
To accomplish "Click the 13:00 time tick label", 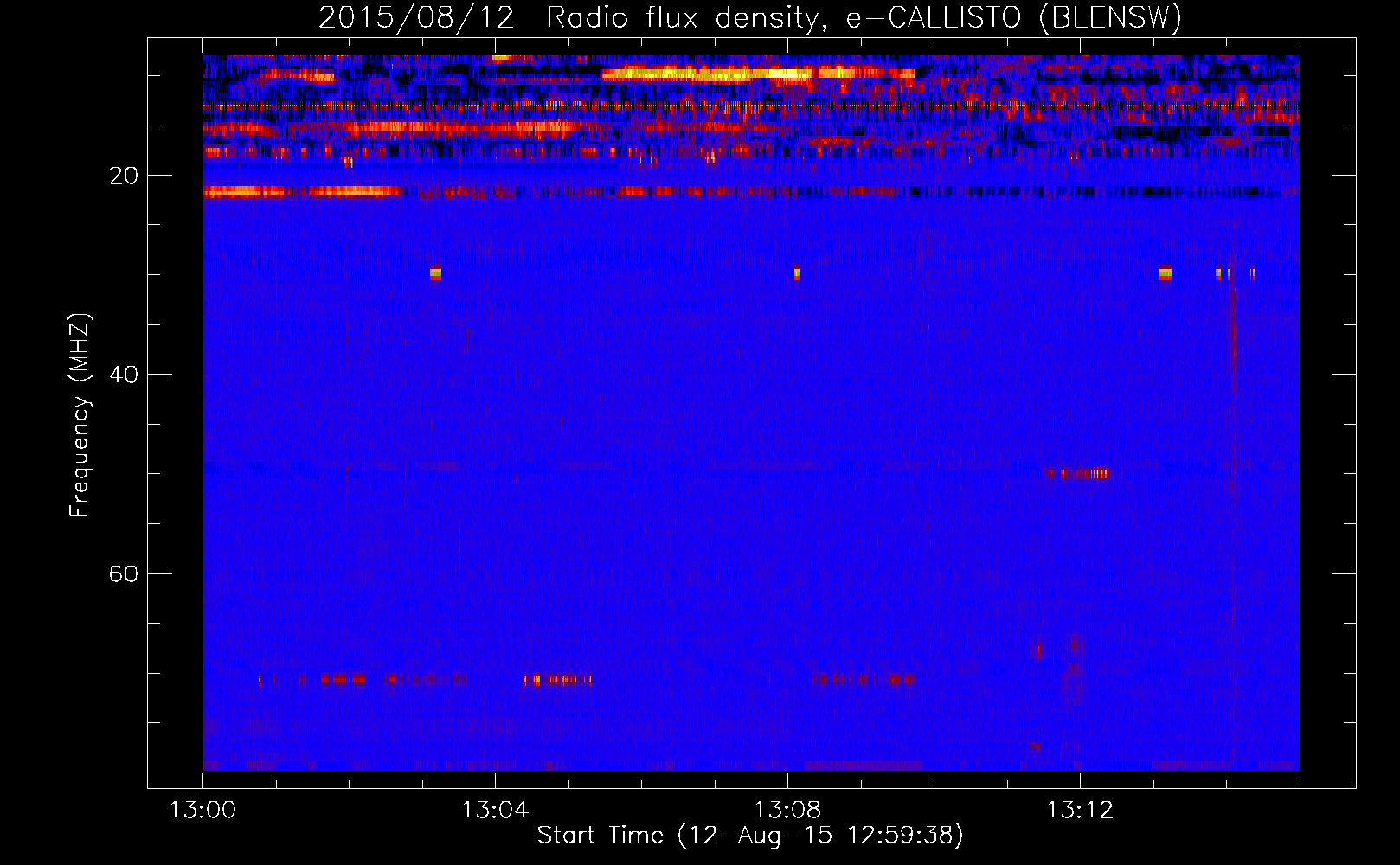I will click(202, 811).
